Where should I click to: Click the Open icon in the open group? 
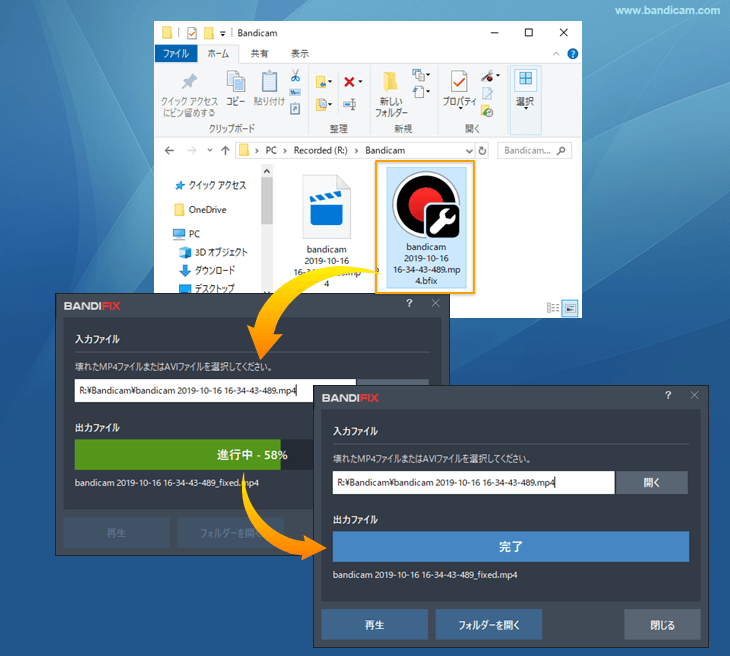[x=487, y=76]
